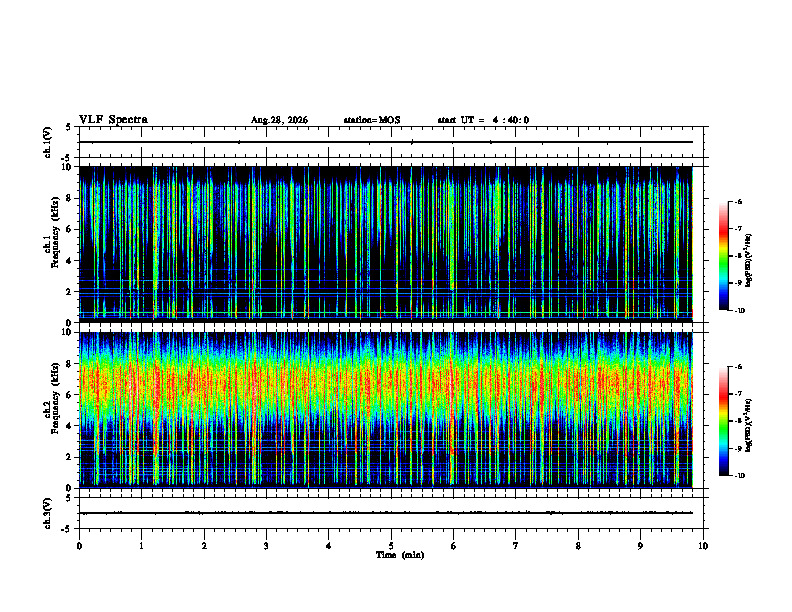Click the 2 minute tick on time axis
Image resolution: width=792 pixels, height=612 pixels.
point(204,546)
